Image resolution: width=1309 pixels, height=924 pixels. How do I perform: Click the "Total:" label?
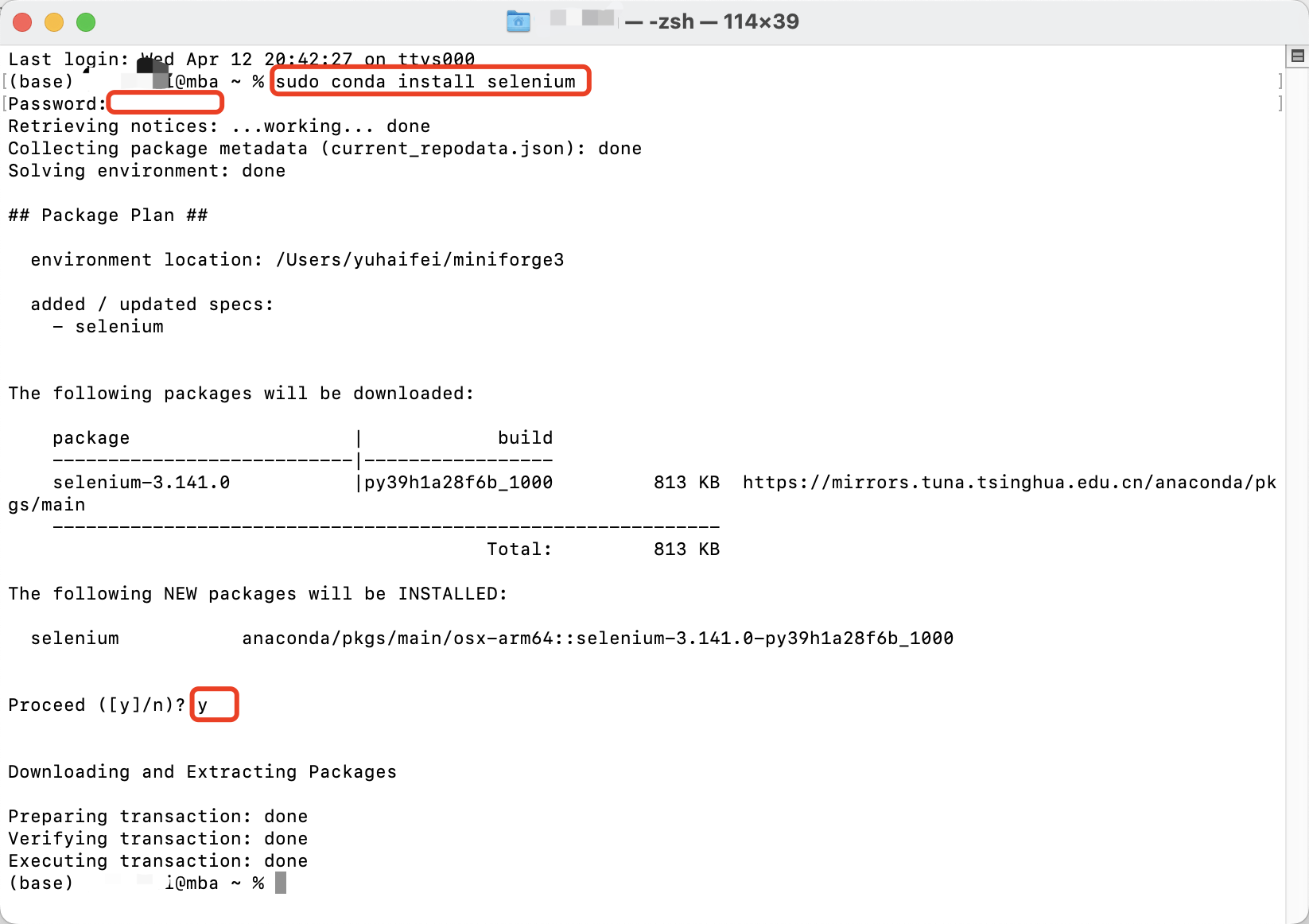(x=520, y=549)
